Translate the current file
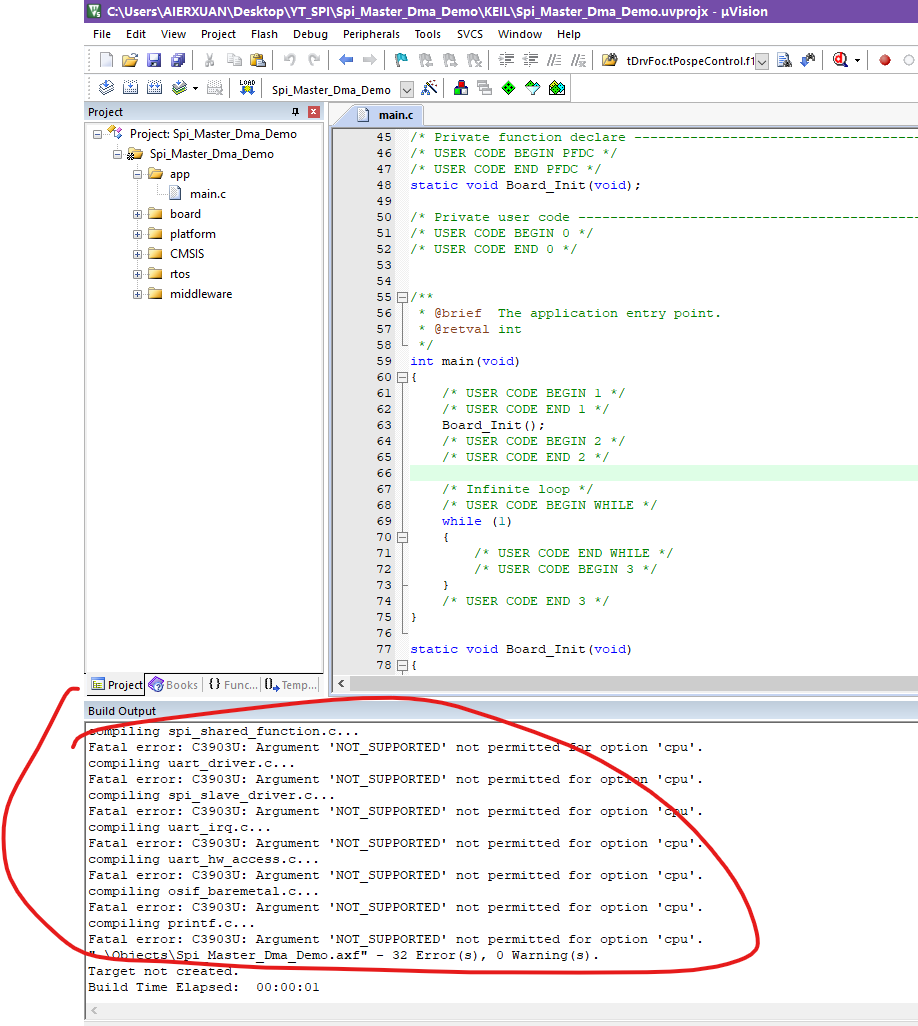The width and height of the screenshot is (918, 1026). click(x=106, y=88)
